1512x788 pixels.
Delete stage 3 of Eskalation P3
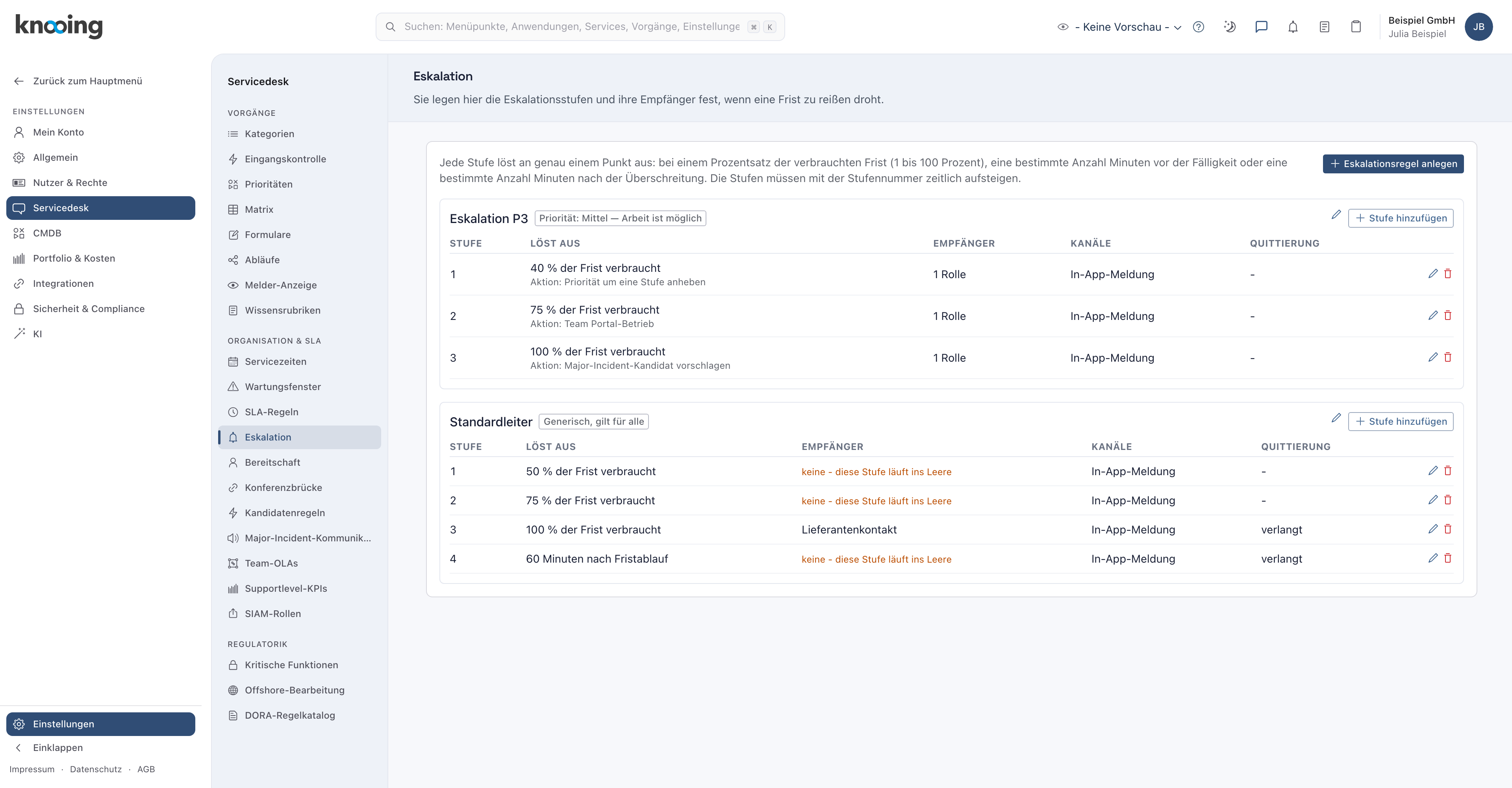click(1447, 357)
